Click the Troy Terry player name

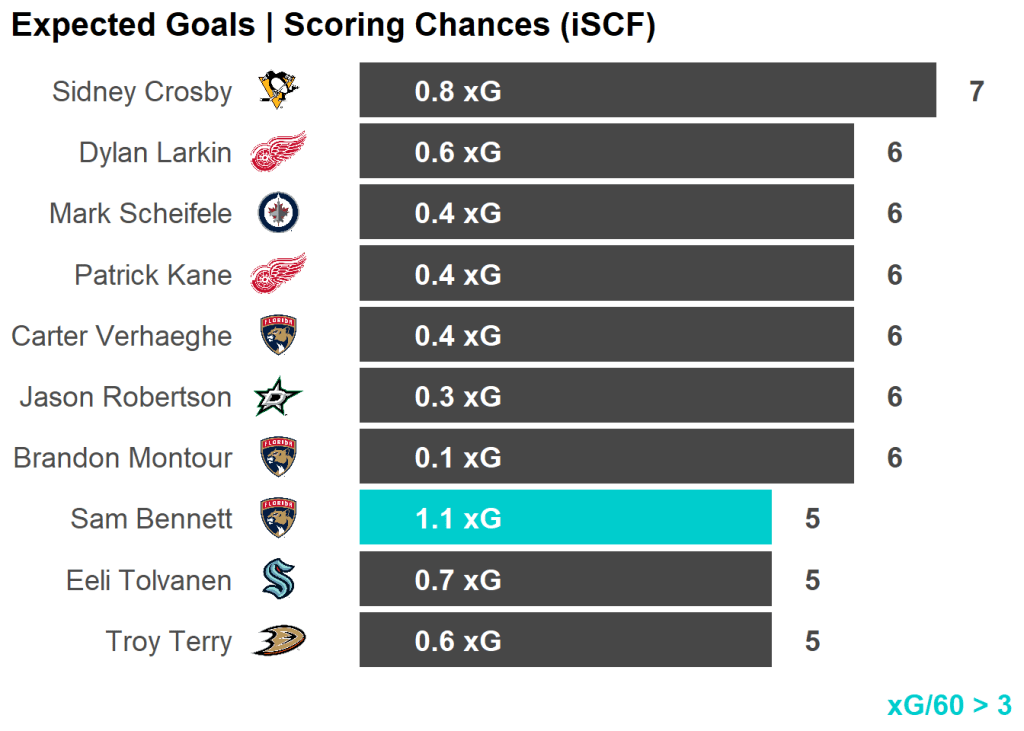click(x=168, y=641)
